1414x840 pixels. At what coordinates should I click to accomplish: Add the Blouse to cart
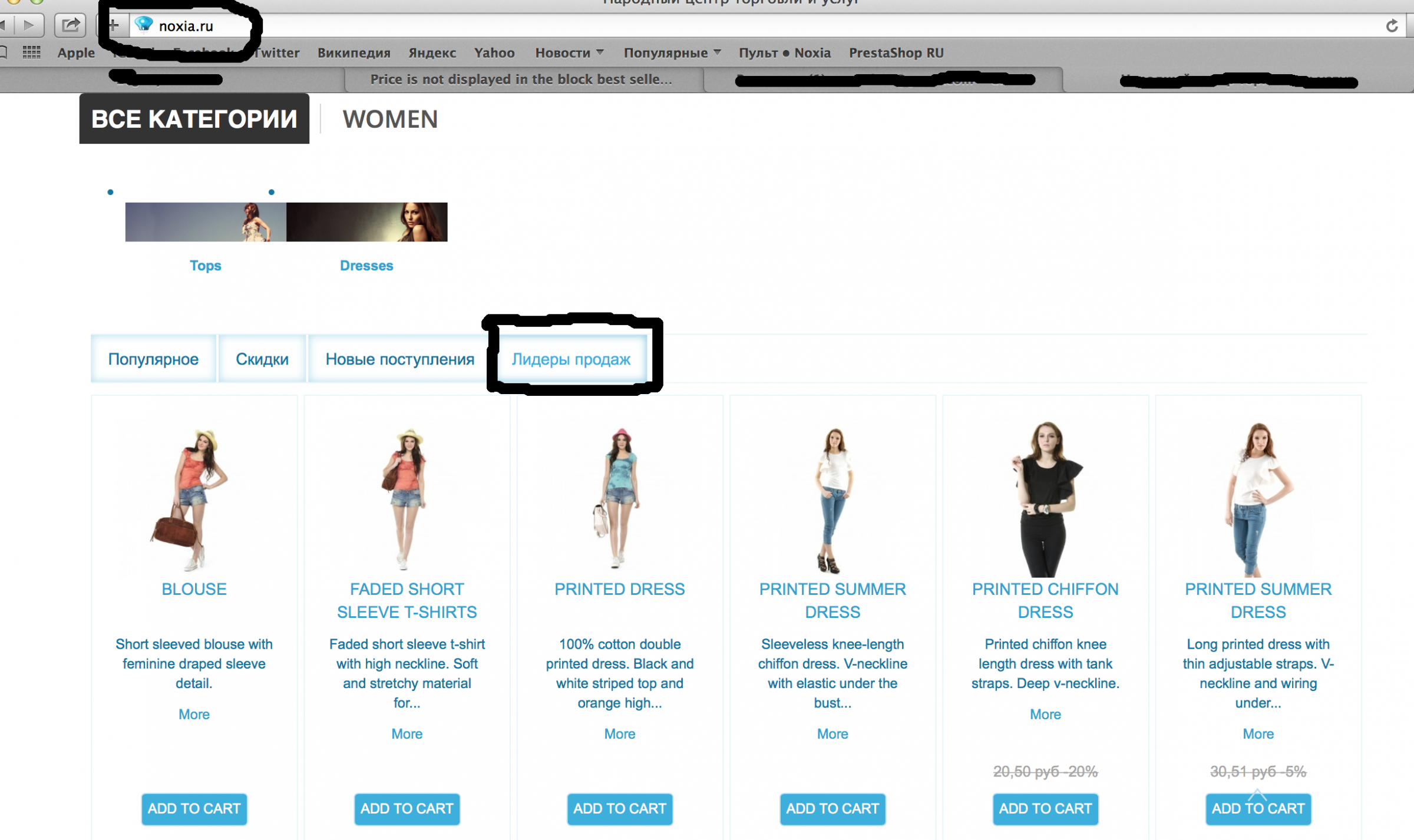pos(194,808)
